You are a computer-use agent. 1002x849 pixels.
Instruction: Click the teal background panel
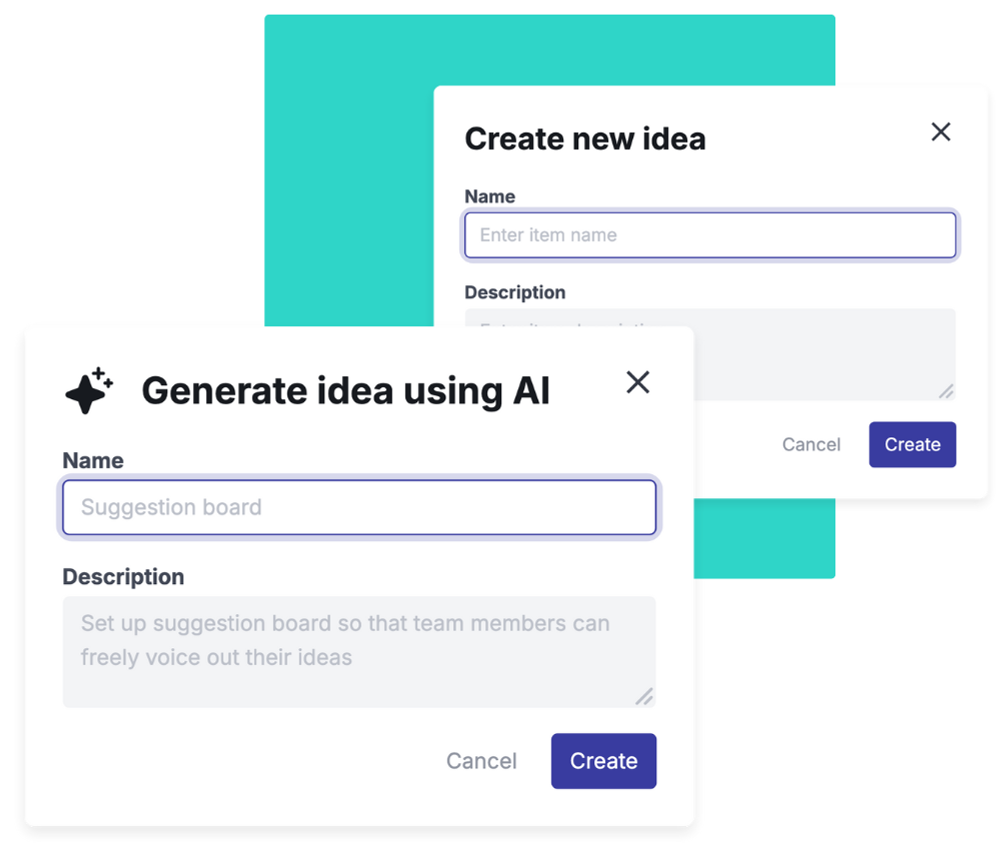point(350,150)
